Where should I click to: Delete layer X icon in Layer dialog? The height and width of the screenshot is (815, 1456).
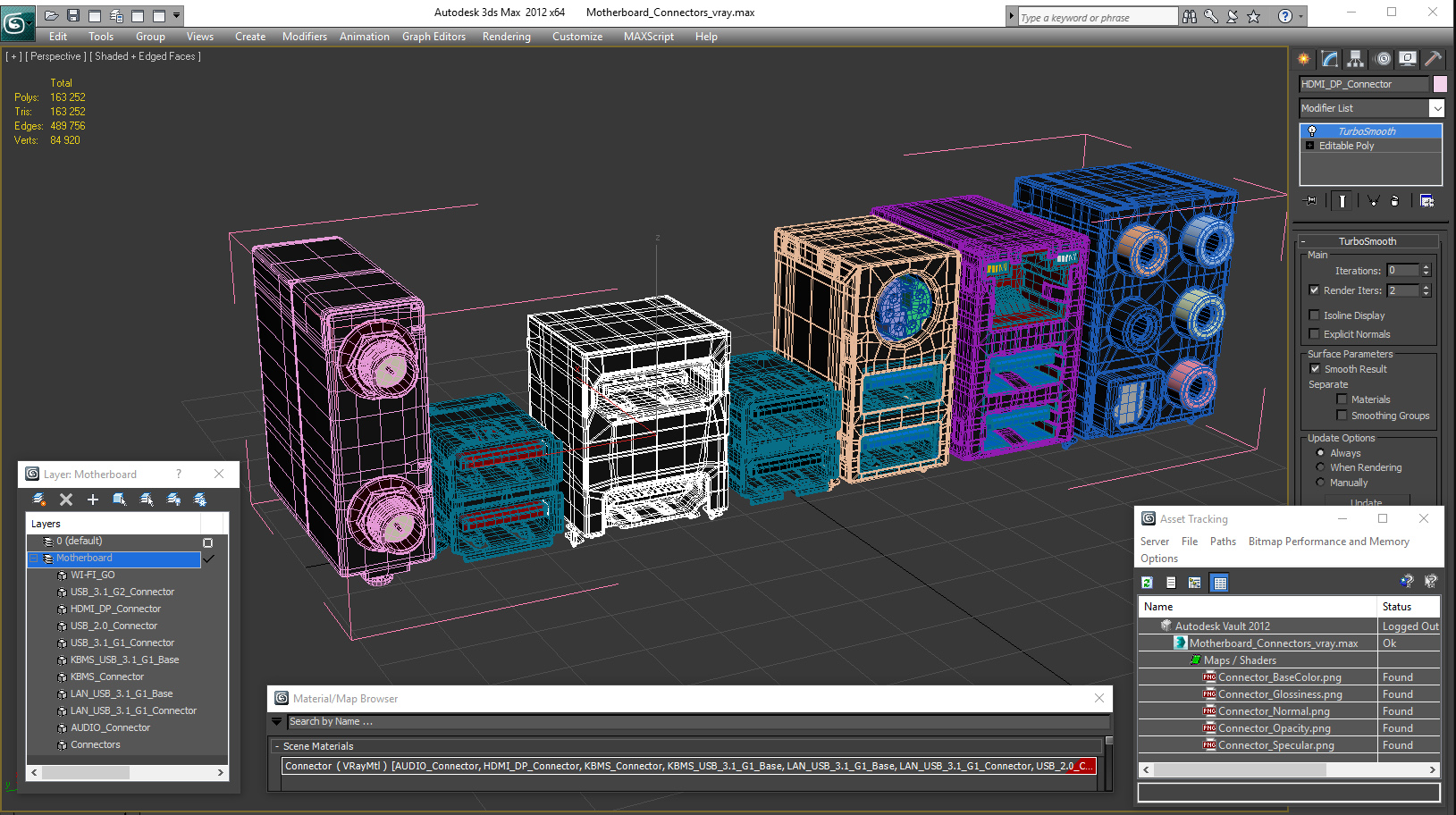coord(66,500)
